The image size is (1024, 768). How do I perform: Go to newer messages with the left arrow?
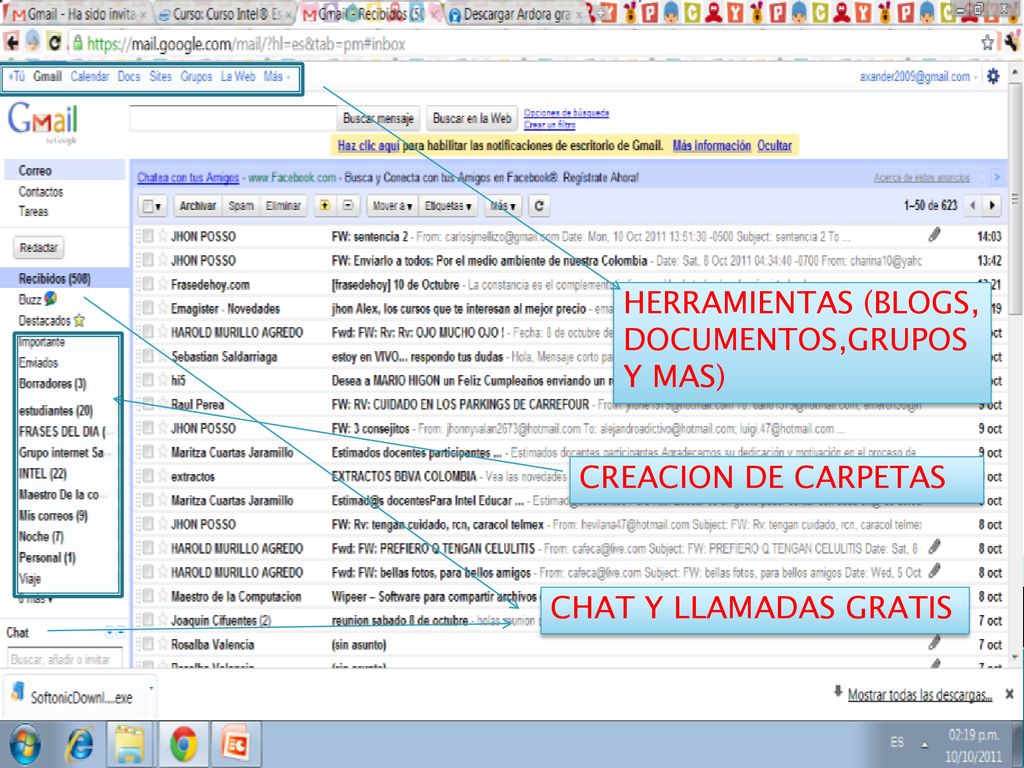(x=972, y=205)
